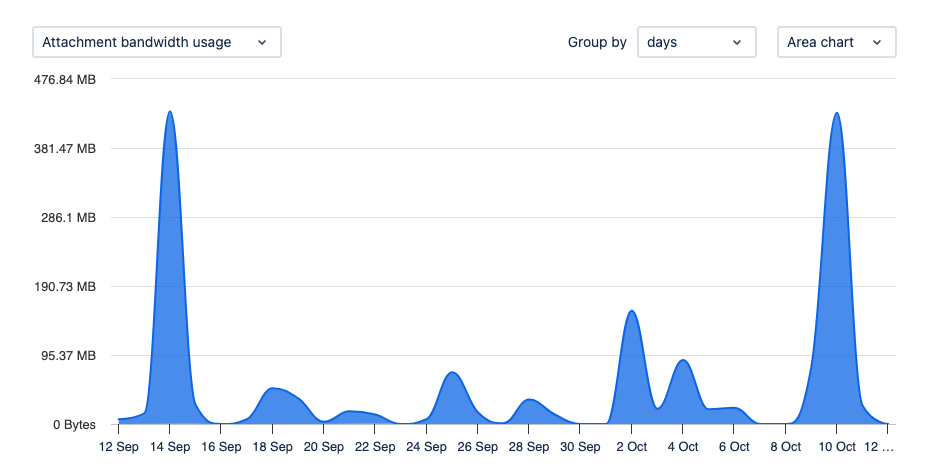Screen dimensions: 925x473
Task: Select the 30 Sep x-axis label
Action: (x=580, y=447)
